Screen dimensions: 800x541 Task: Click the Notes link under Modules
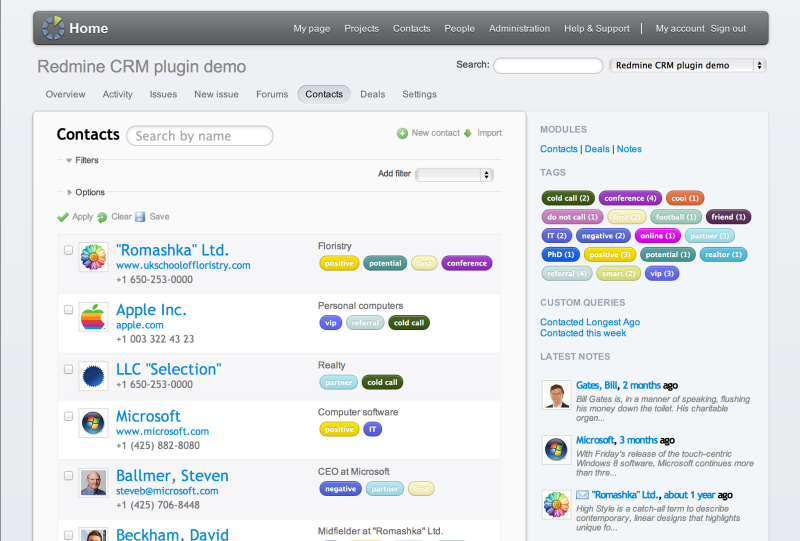click(629, 149)
